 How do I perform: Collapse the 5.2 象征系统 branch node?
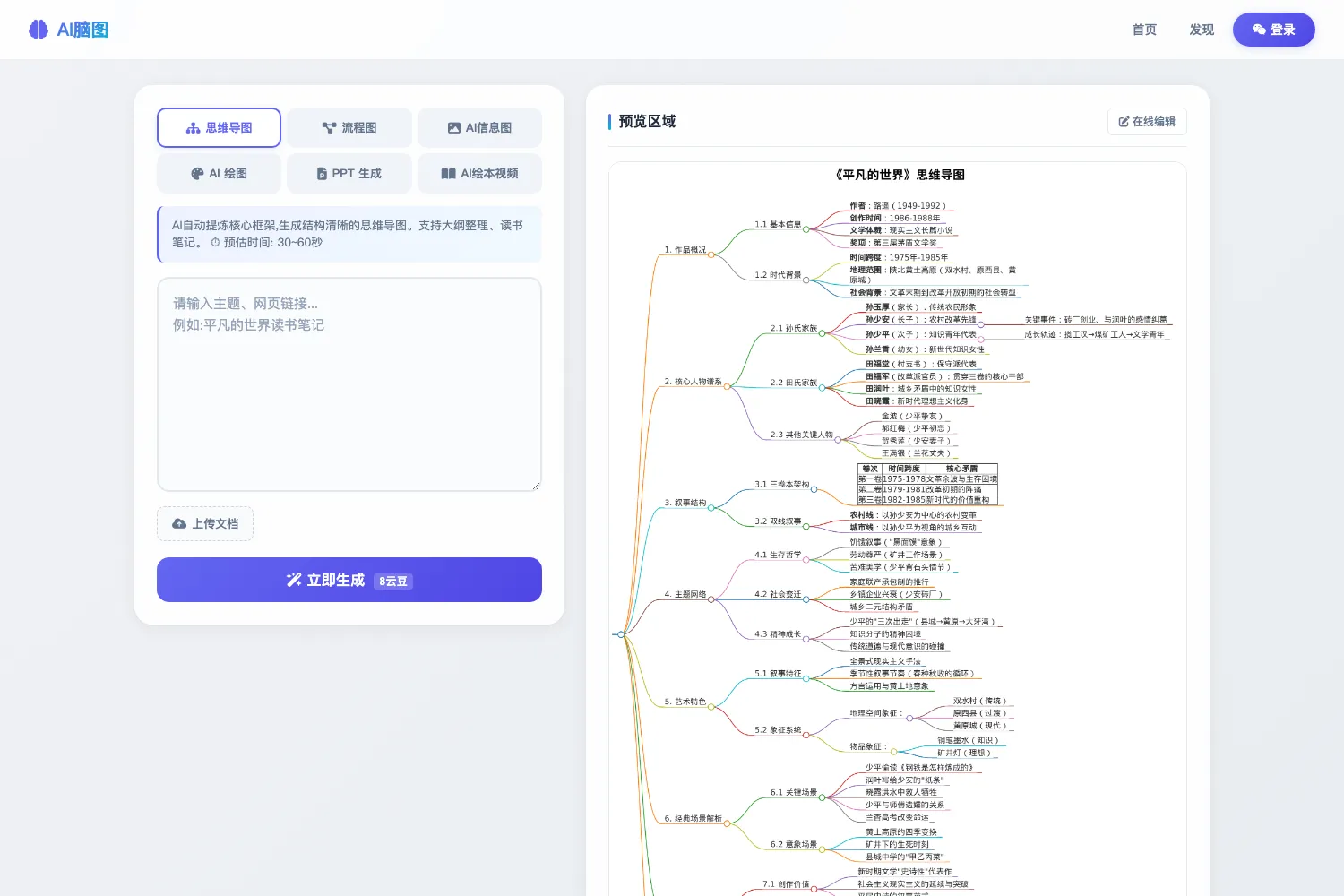[806, 735]
